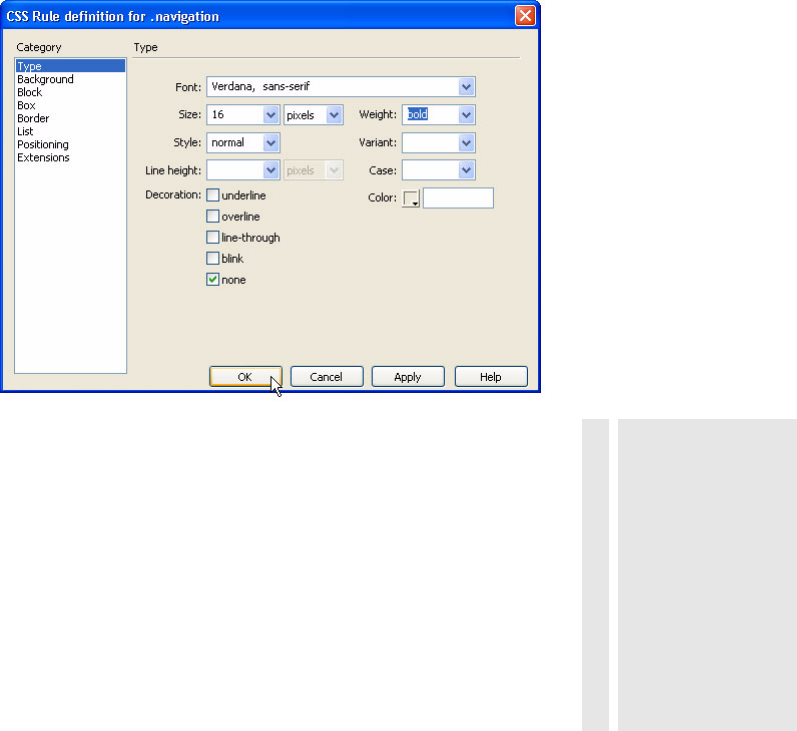Open Help for CSS rule definition
Image resolution: width=797 pixels, height=731 pixels.
click(491, 377)
